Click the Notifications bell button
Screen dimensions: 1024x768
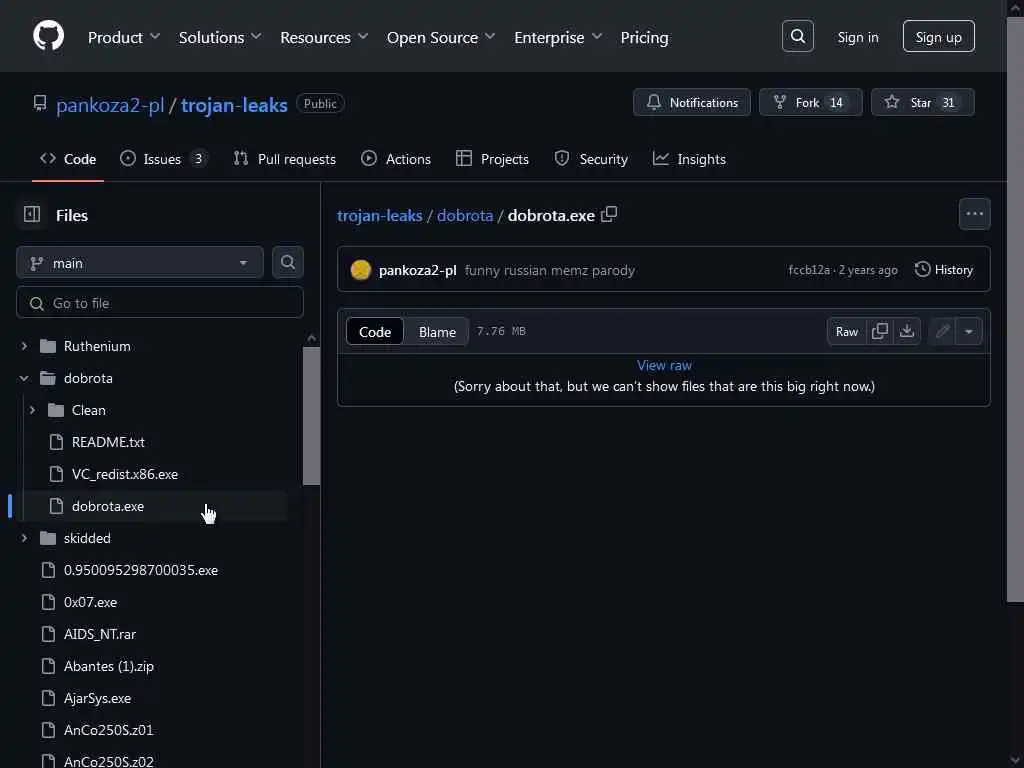pyautogui.click(x=692, y=103)
